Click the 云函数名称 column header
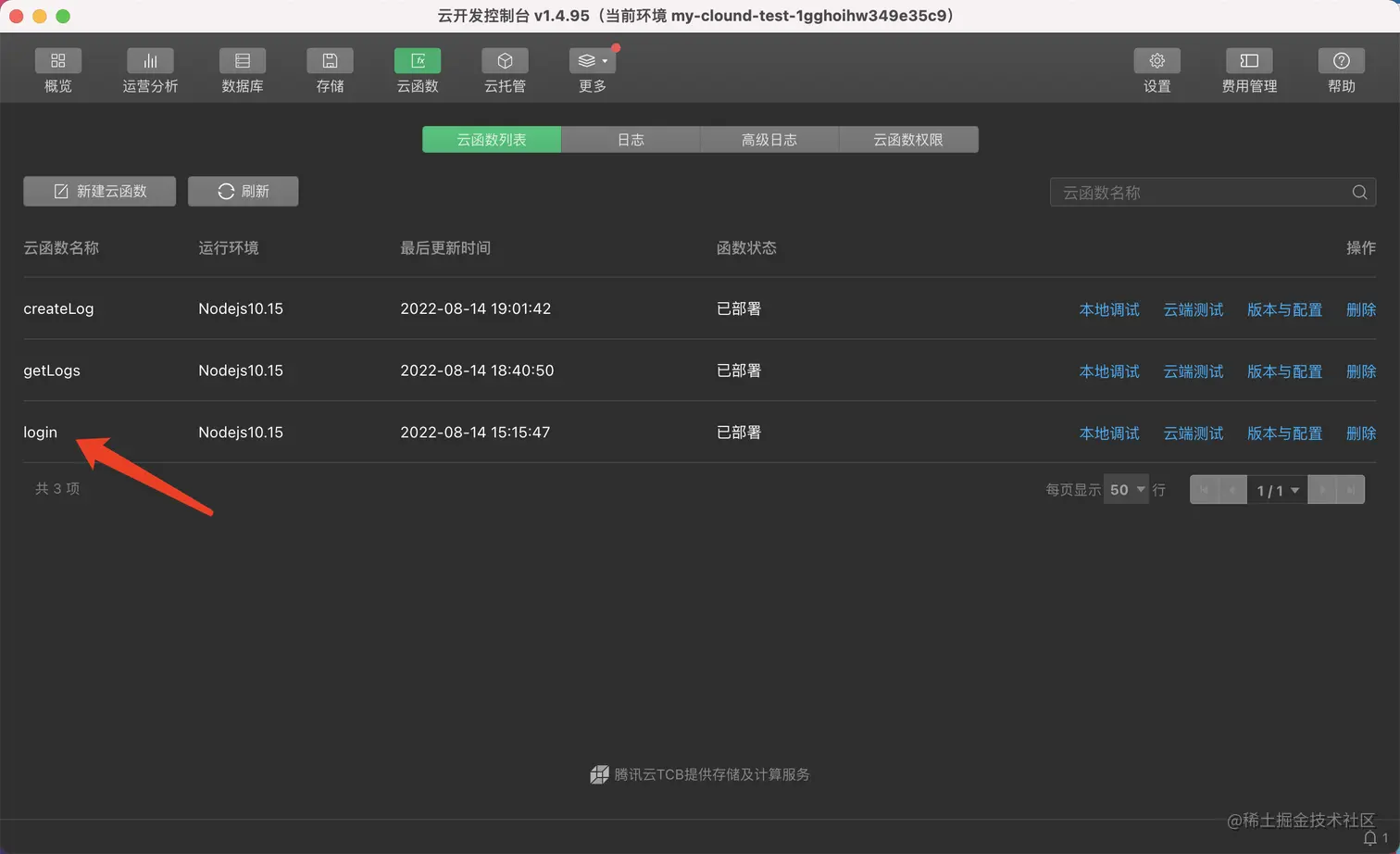 pyautogui.click(x=61, y=248)
